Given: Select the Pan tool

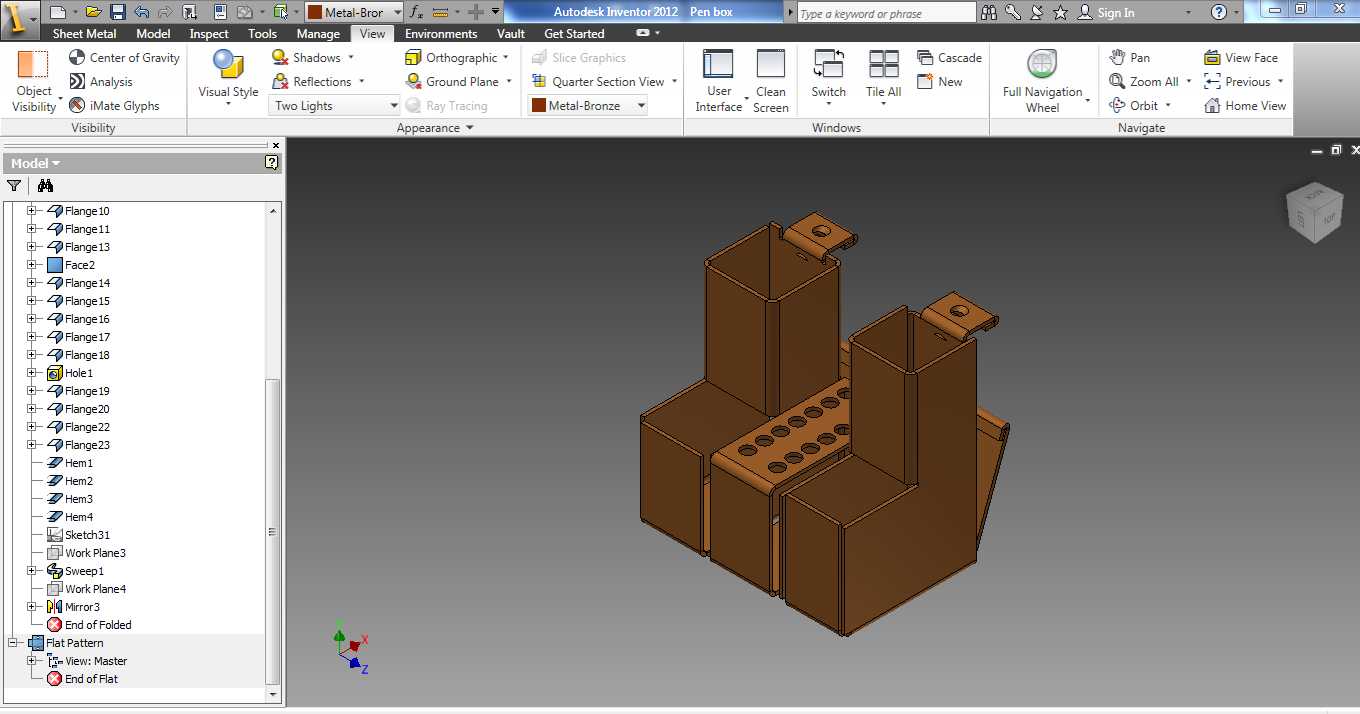Looking at the screenshot, I should click(x=1130, y=57).
